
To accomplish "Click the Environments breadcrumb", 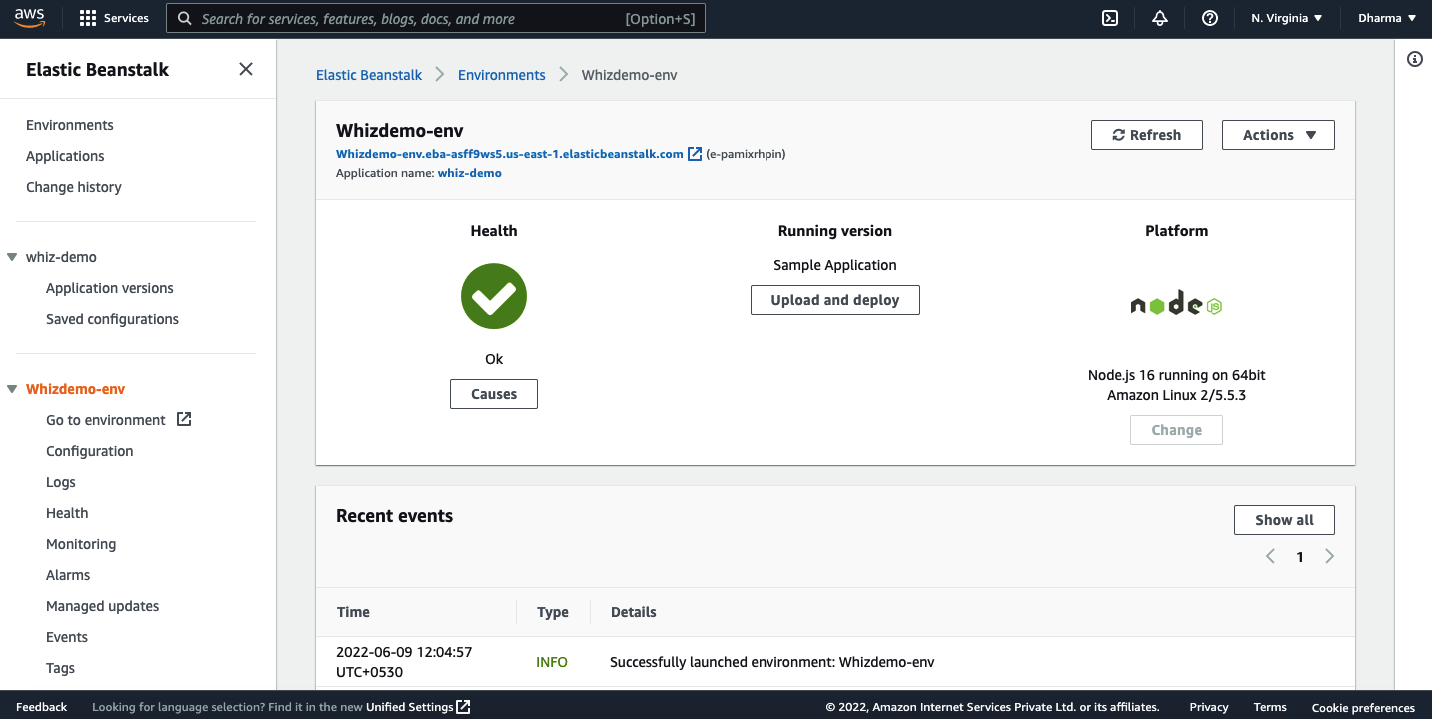I will (x=502, y=75).
